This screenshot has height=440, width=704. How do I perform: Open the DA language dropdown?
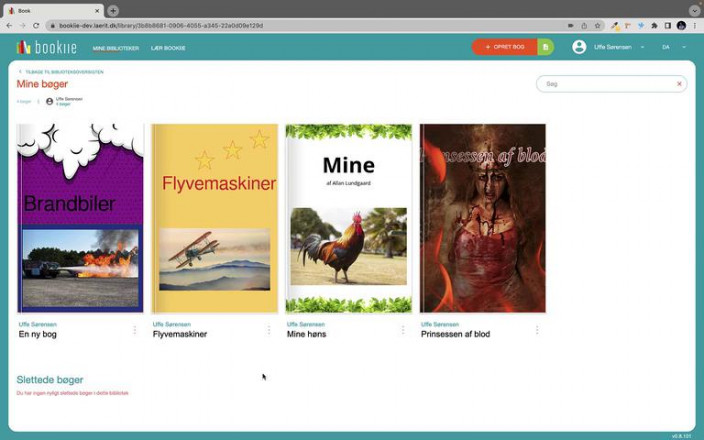674,47
